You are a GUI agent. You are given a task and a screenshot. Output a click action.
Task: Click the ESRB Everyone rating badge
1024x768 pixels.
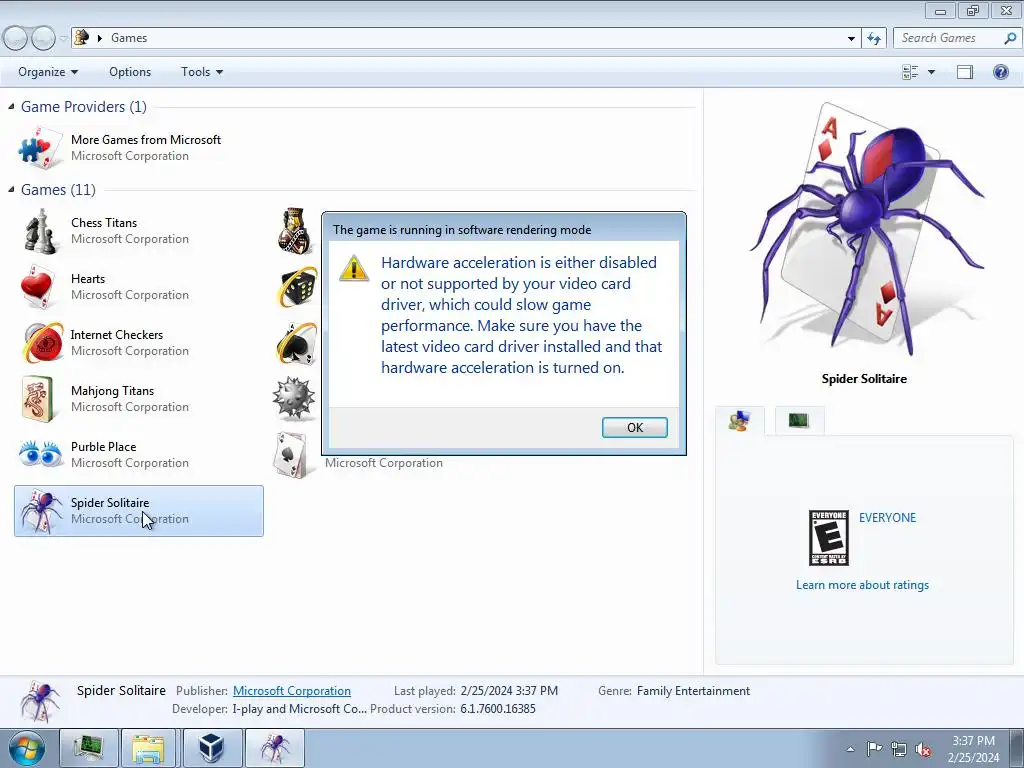pyautogui.click(x=829, y=537)
